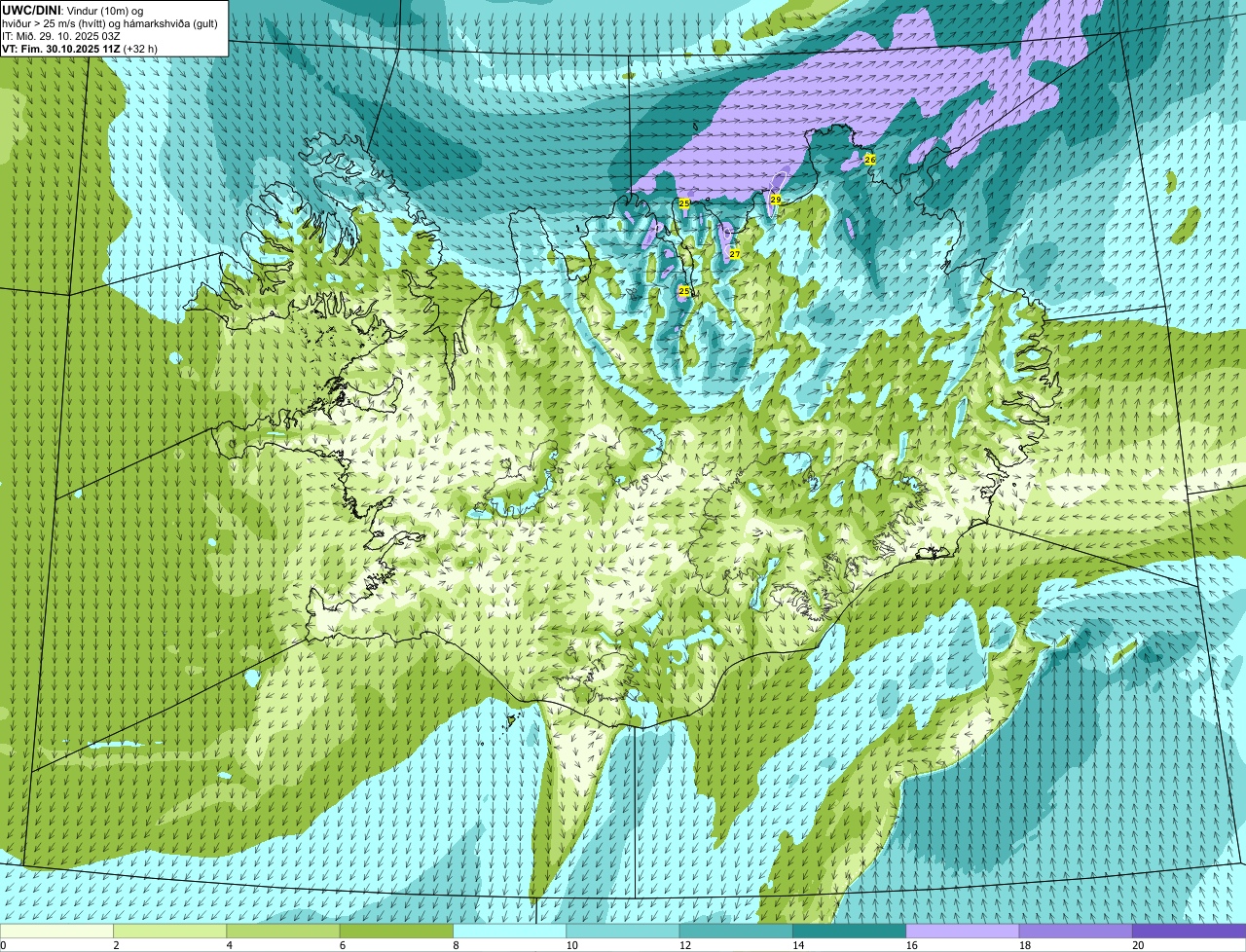Click the "IT: Mið. 29. 10. 2025 03Z" line
1246x952 pixels.
coord(61,35)
